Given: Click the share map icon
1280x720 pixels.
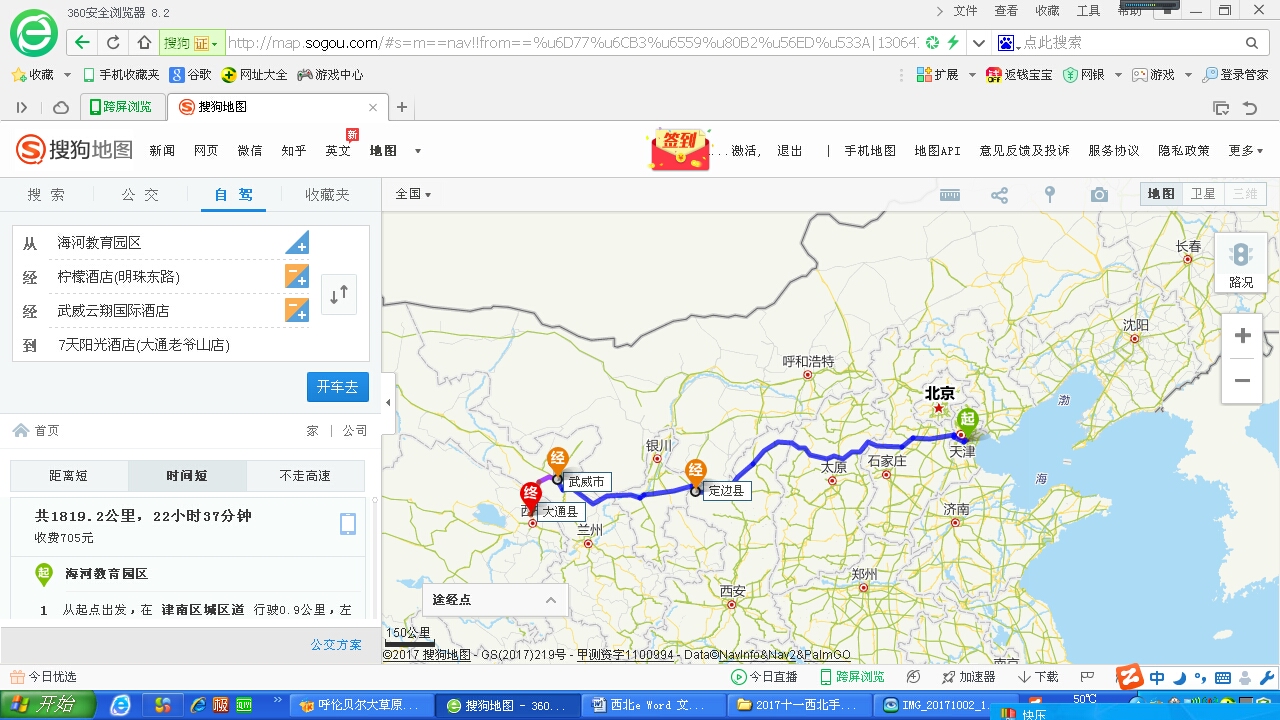Looking at the screenshot, I should 999,195.
